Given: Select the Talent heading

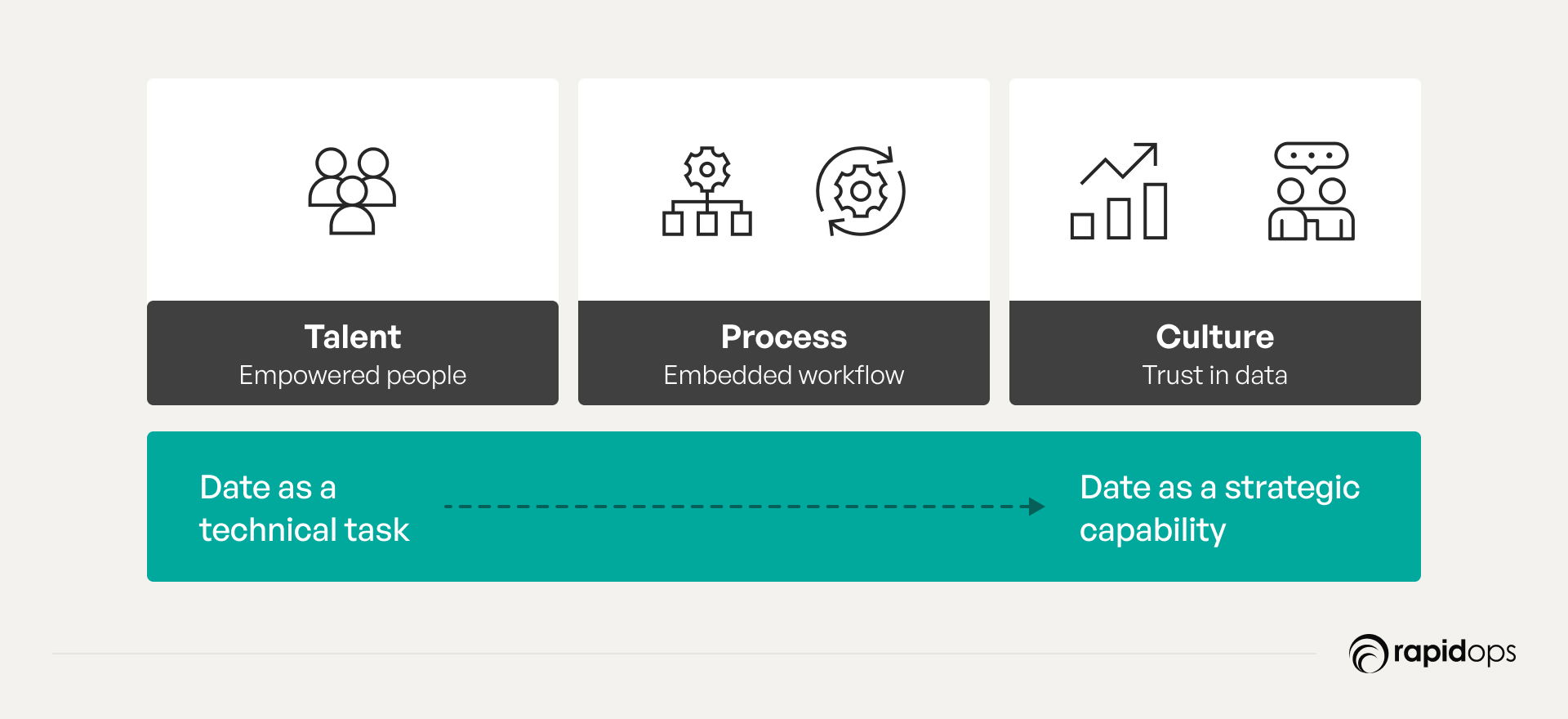Looking at the screenshot, I should (x=353, y=337).
